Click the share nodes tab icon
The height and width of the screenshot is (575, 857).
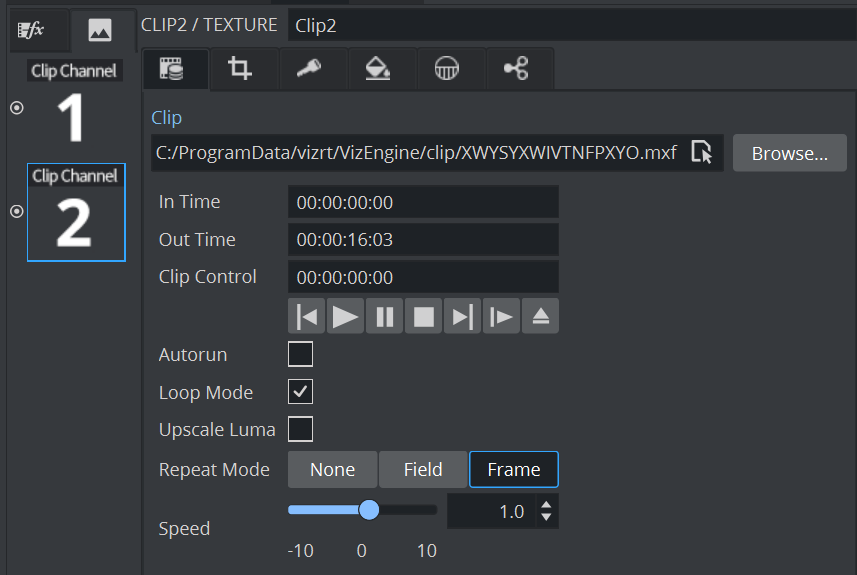click(516, 69)
